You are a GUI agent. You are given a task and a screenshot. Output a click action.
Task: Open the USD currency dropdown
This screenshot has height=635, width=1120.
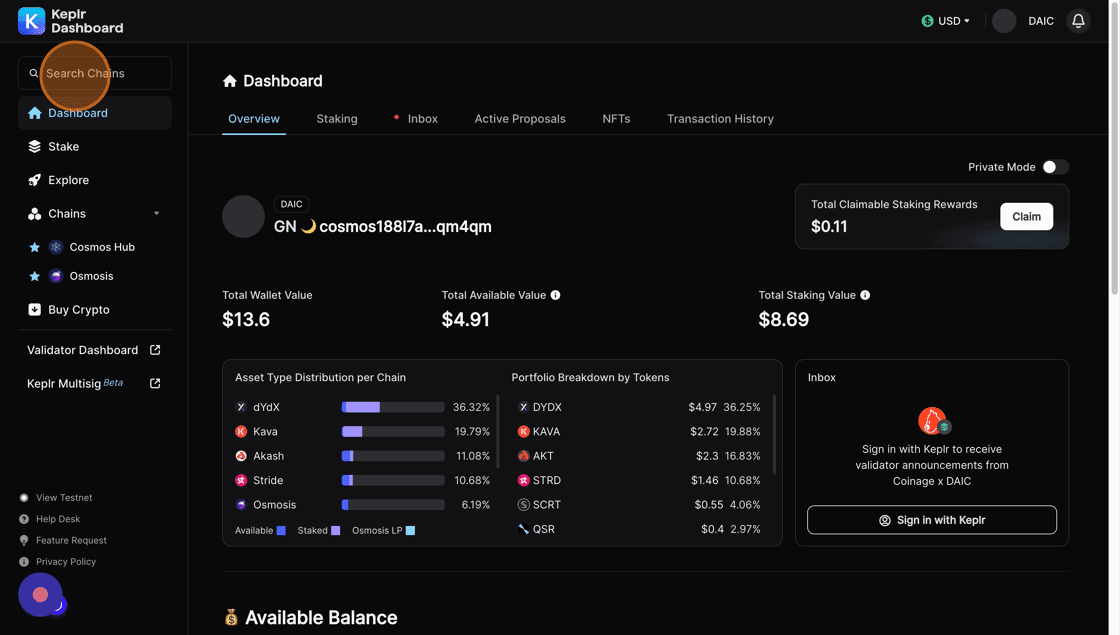click(946, 21)
